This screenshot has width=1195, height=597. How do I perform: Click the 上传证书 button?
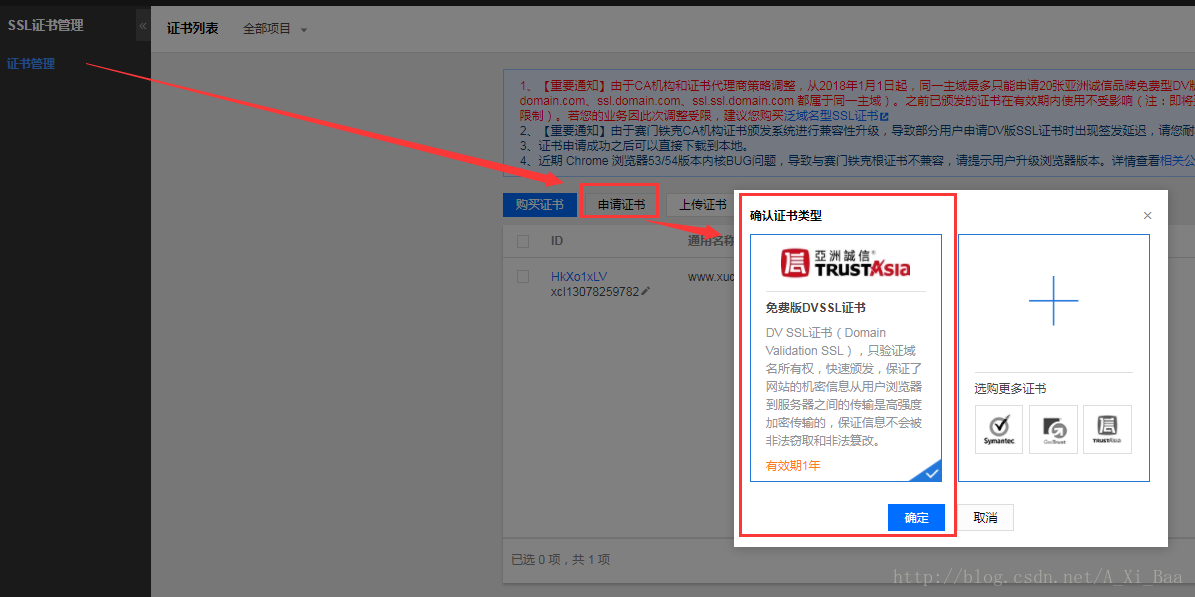[x=702, y=205]
